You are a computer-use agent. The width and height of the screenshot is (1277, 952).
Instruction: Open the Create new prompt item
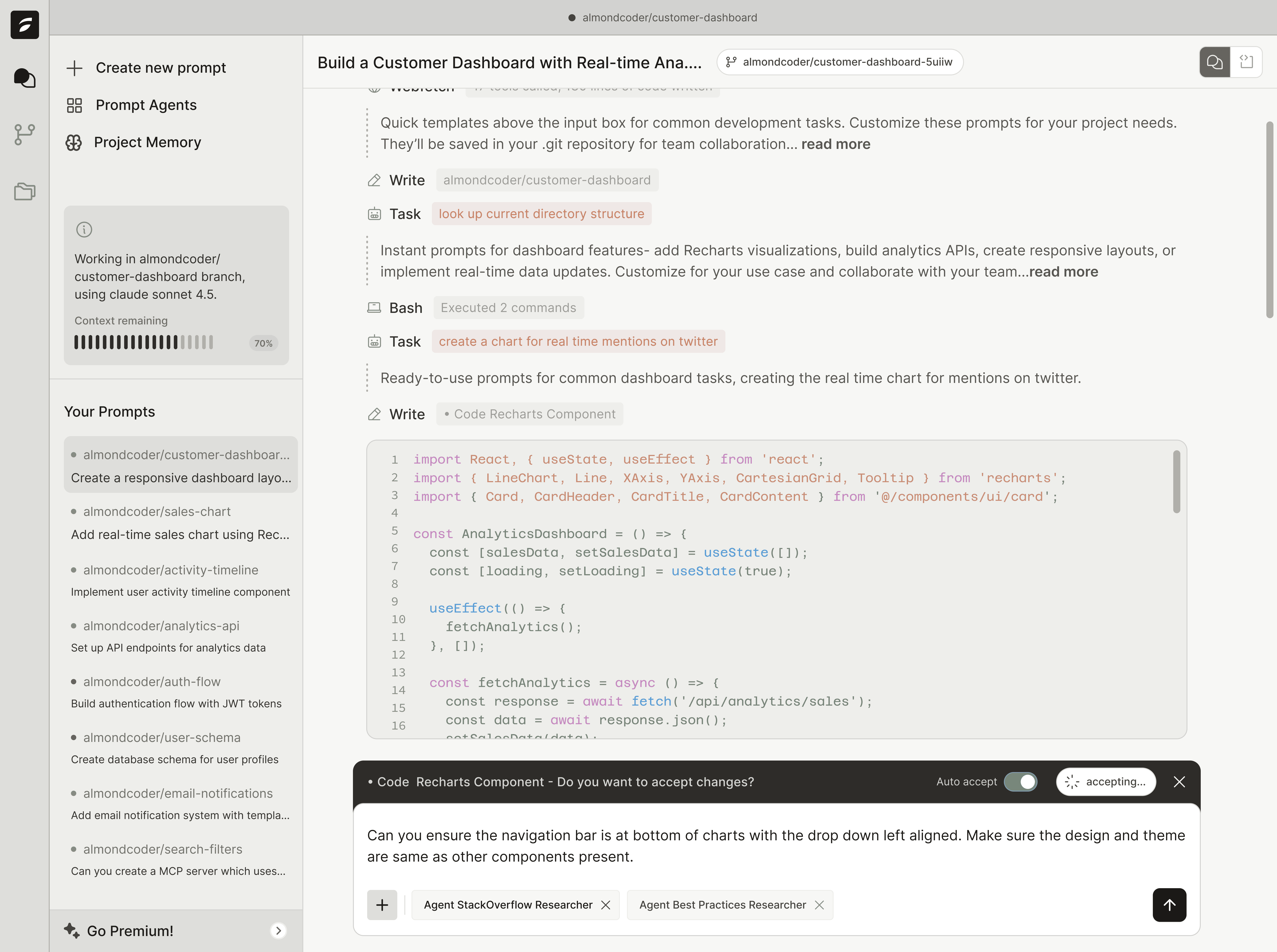pyautogui.click(x=147, y=68)
